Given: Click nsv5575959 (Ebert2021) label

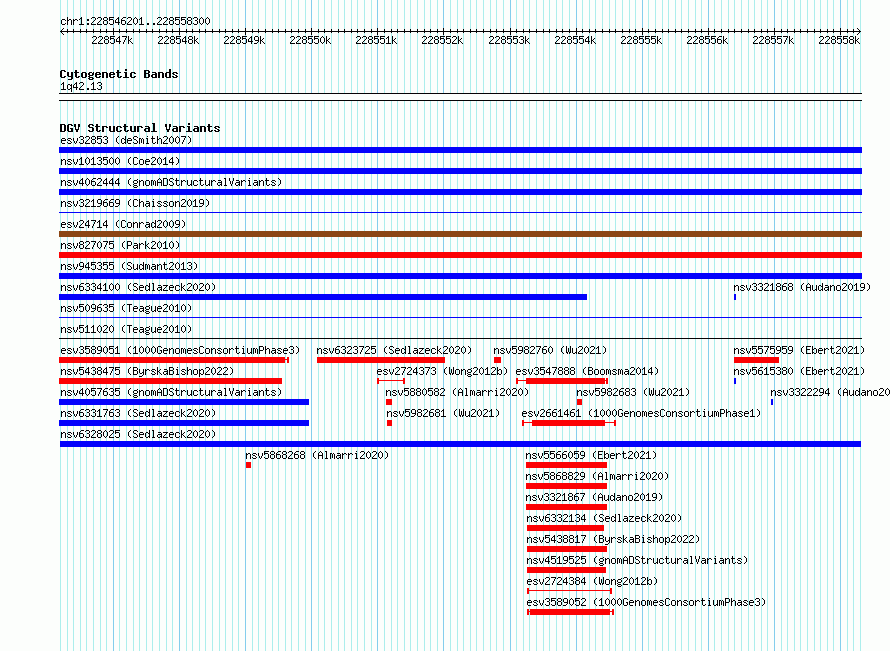Looking at the screenshot, I should tap(799, 350).
